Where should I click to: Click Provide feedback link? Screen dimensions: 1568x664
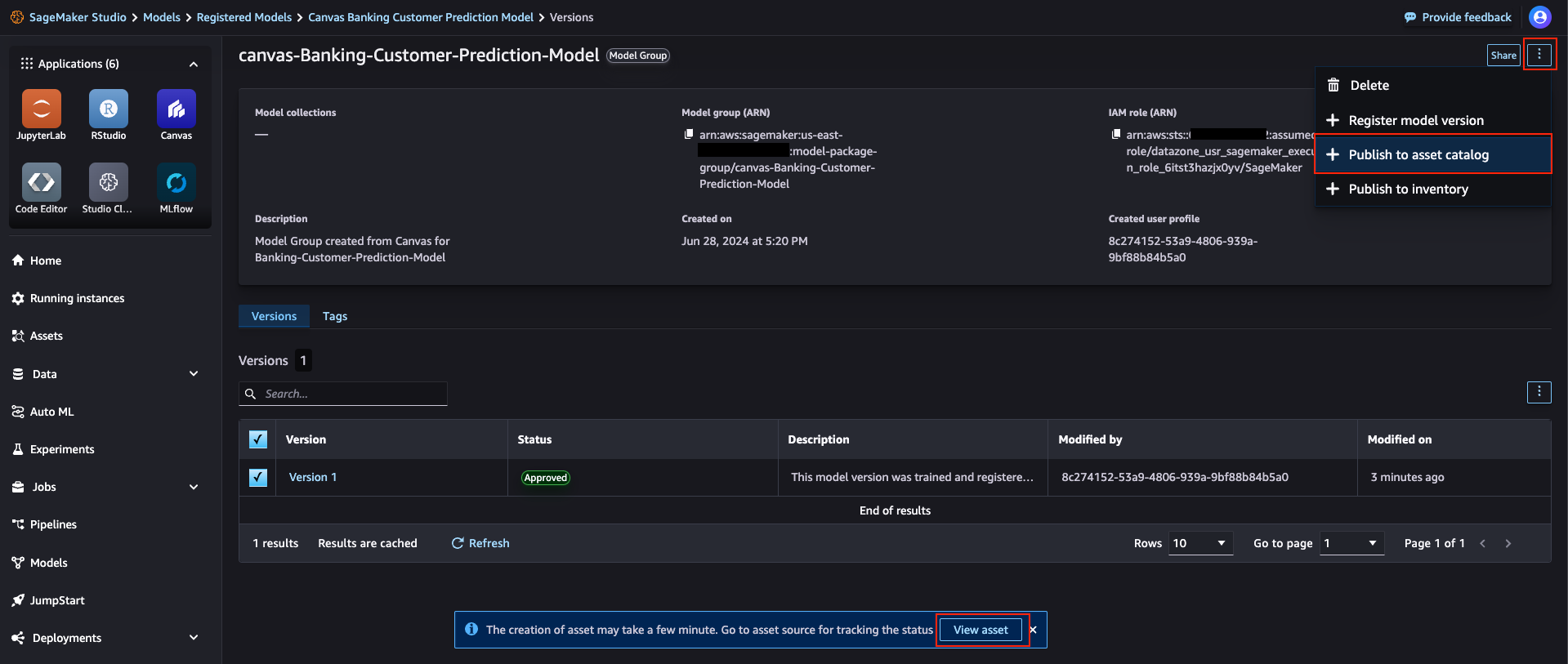(1458, 17)
